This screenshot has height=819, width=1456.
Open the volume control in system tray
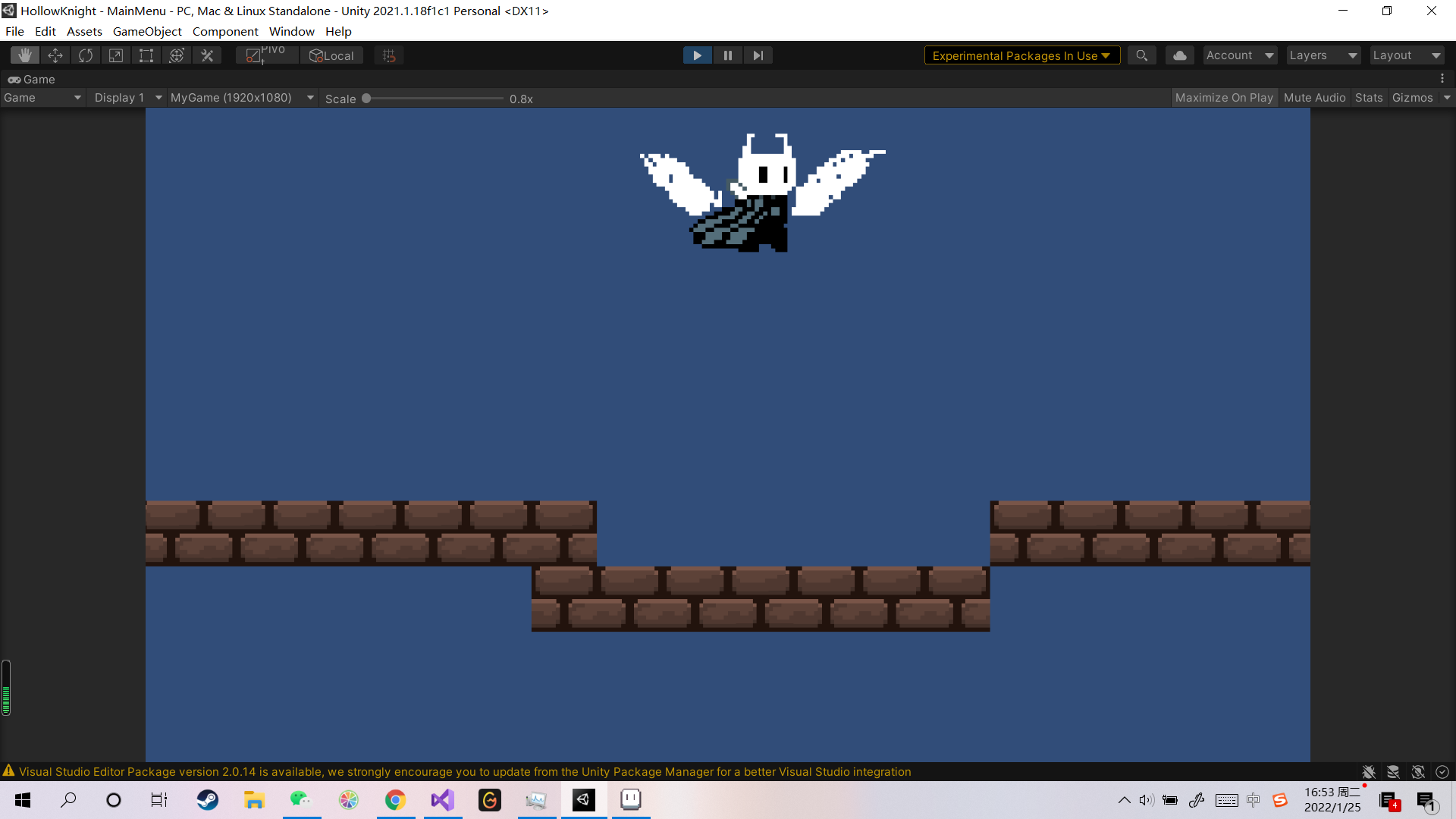point(1146,800)
